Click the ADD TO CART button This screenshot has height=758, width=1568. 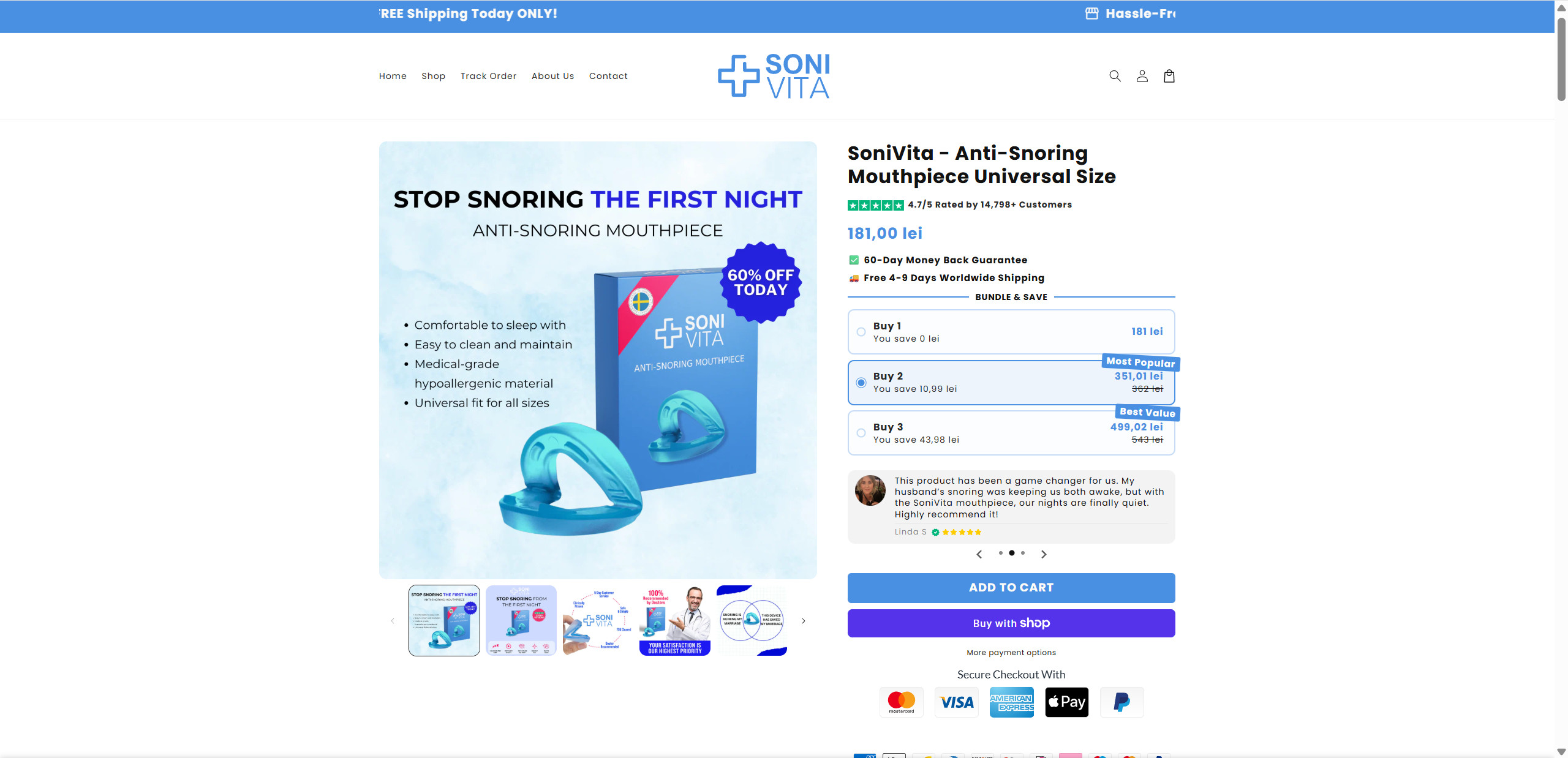tap(1011, 588)
